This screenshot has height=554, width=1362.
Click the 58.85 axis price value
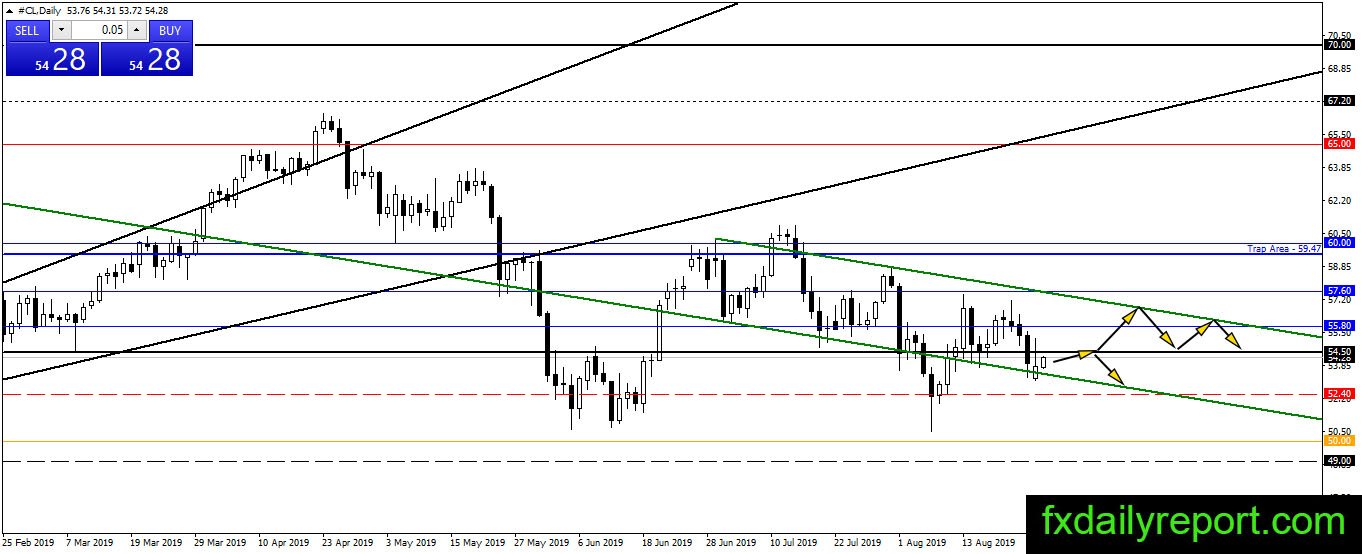[x=1339, y=267]
